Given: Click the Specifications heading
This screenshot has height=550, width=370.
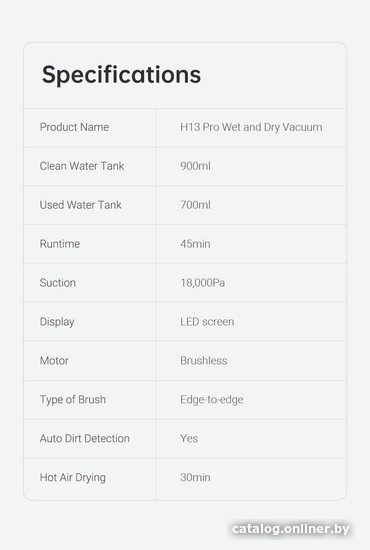Looking at the screenshot, I should coord(121,75).
